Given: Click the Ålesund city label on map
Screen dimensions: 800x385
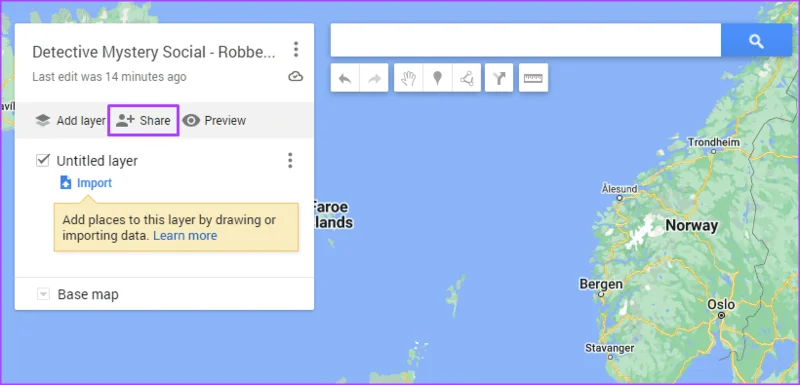Looking at the screenshot, I should coord(619,189).
